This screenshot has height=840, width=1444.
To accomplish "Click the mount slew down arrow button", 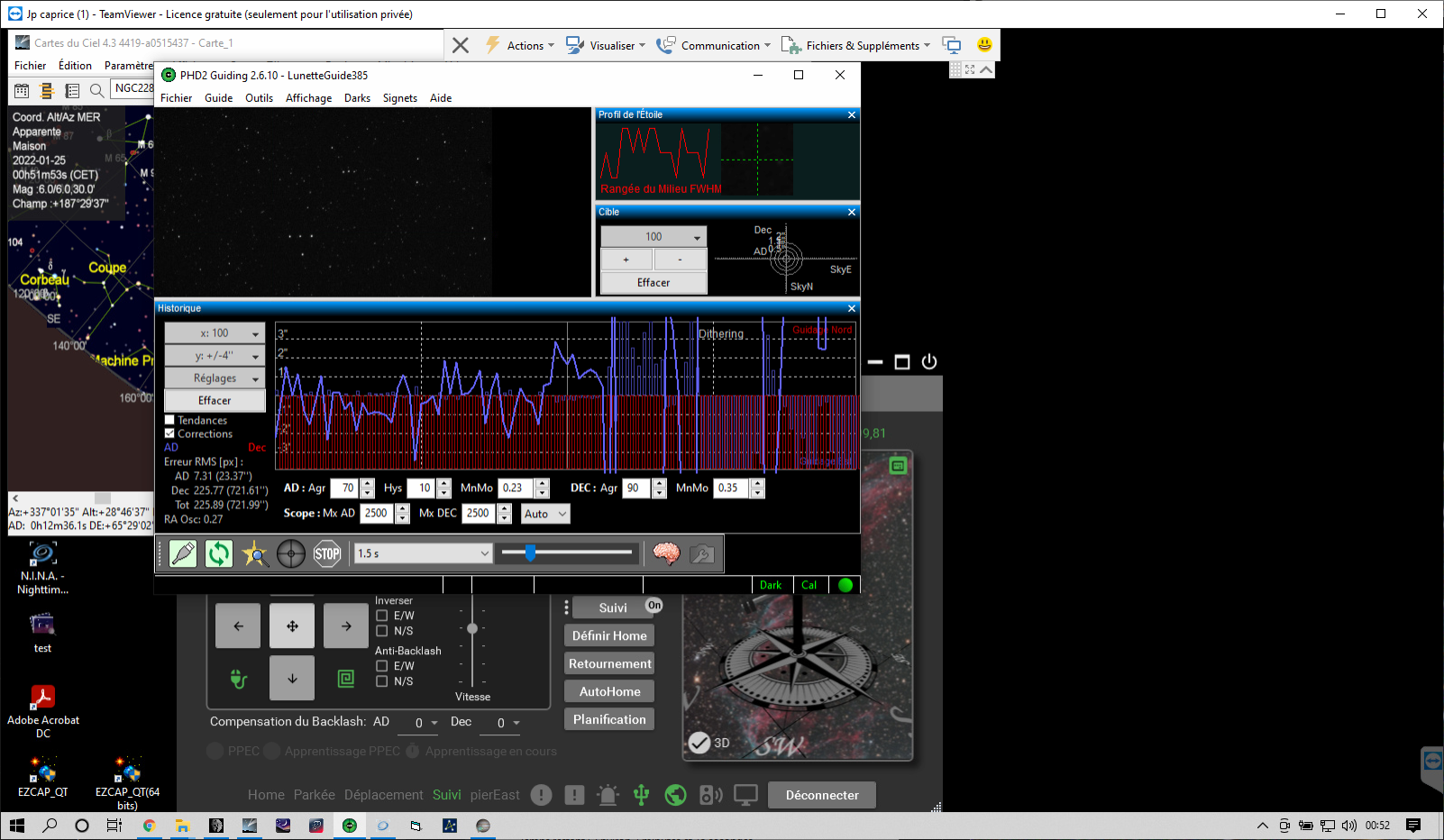I will 292,678.
